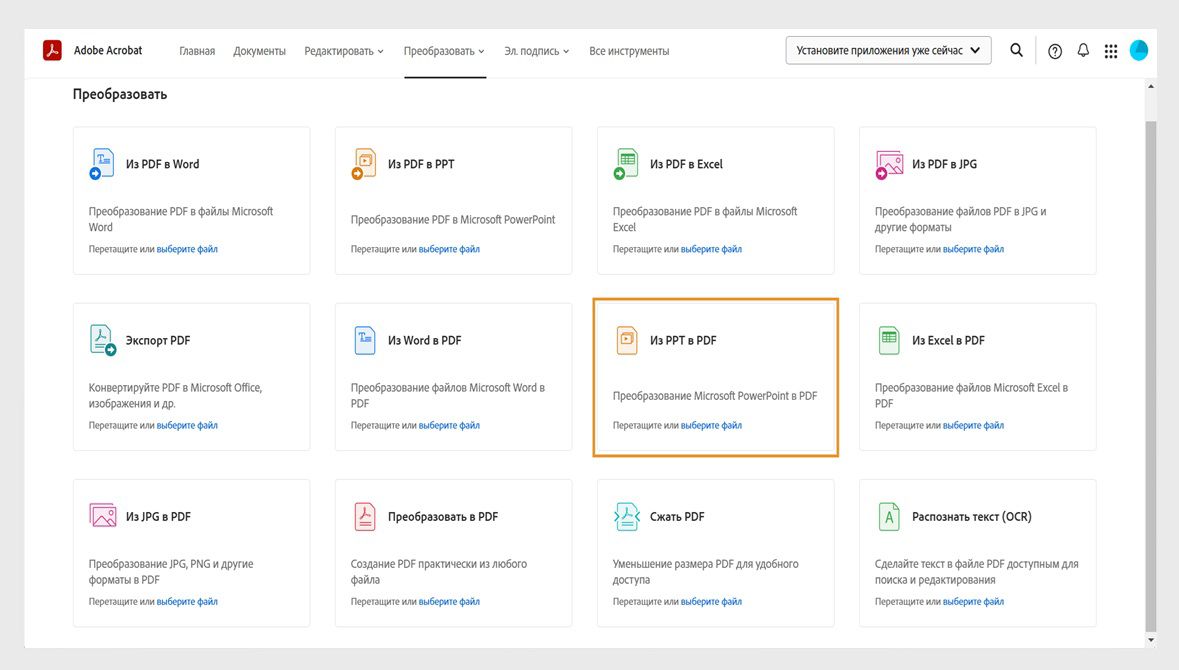Click the Adobe Acrobat logo icon
Image resolution: width=1179 pixels, height=670 pixels.
pyautogui.click(x=52, y=50)
